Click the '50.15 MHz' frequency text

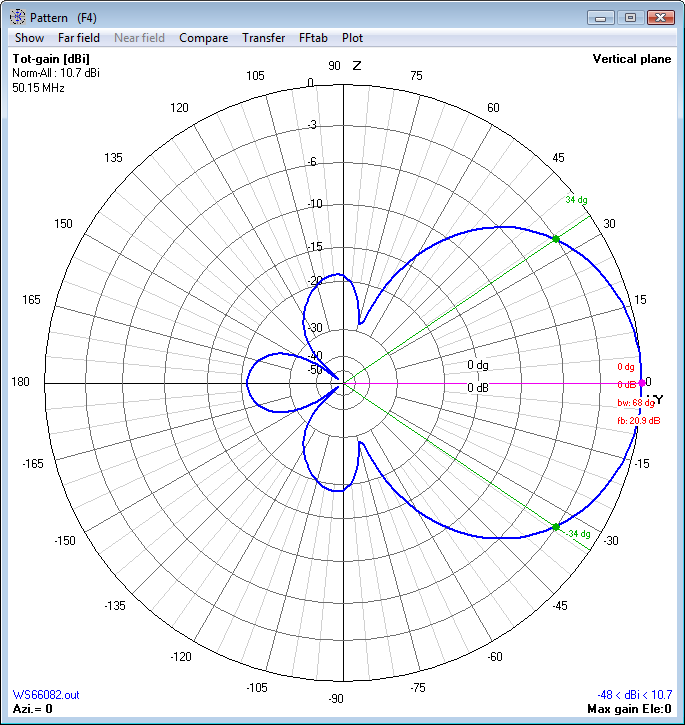pyautogui.click(x=38, y=88)
